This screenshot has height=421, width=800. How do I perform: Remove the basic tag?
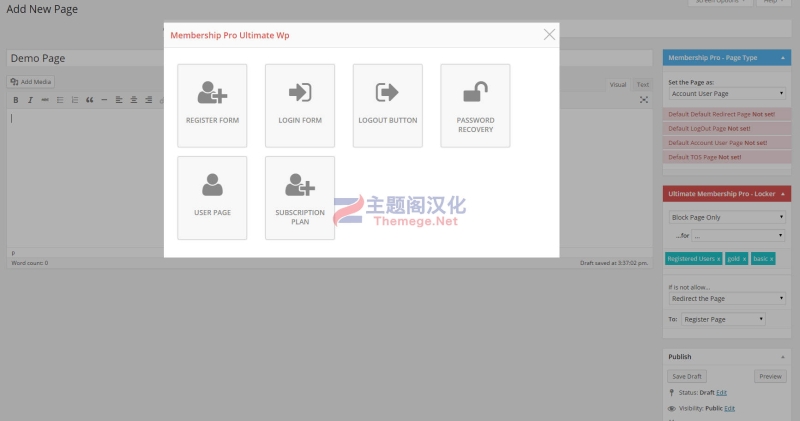click(771, 259)
